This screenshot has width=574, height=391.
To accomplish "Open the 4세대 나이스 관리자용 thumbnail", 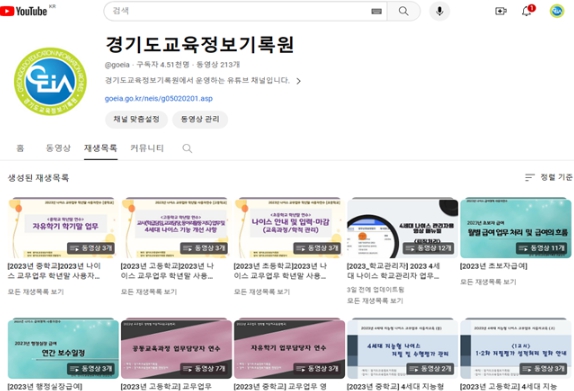I will tap(402, 228).
